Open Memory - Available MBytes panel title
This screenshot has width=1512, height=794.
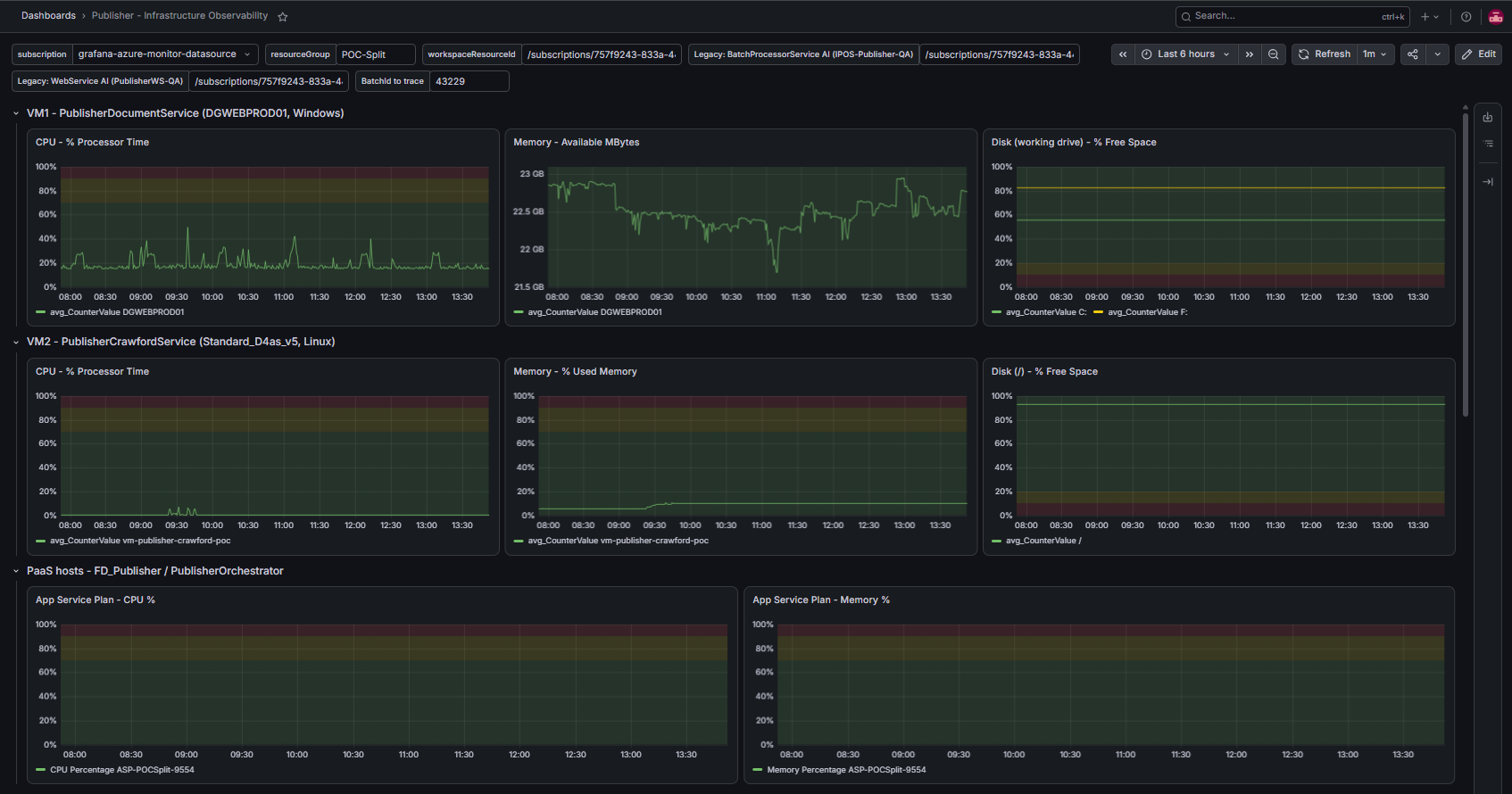coord(577,143)
